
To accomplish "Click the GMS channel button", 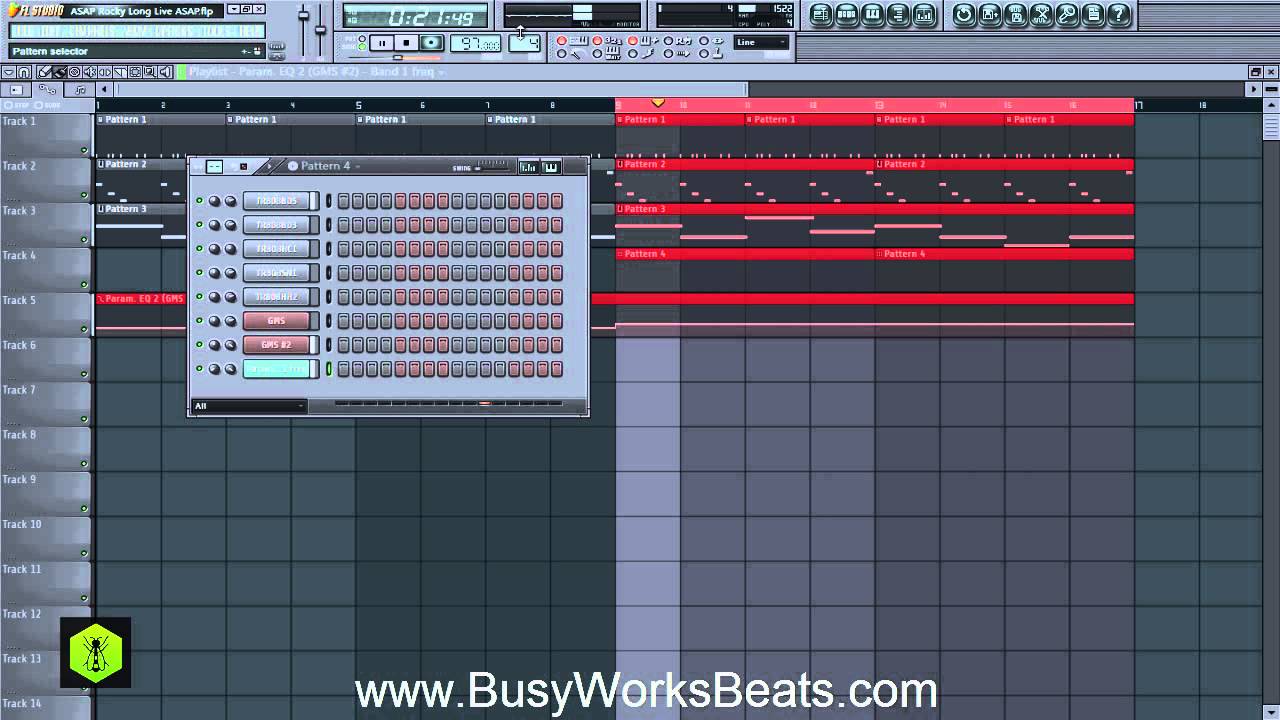I will pyautogui.click(x=277, y=321).
